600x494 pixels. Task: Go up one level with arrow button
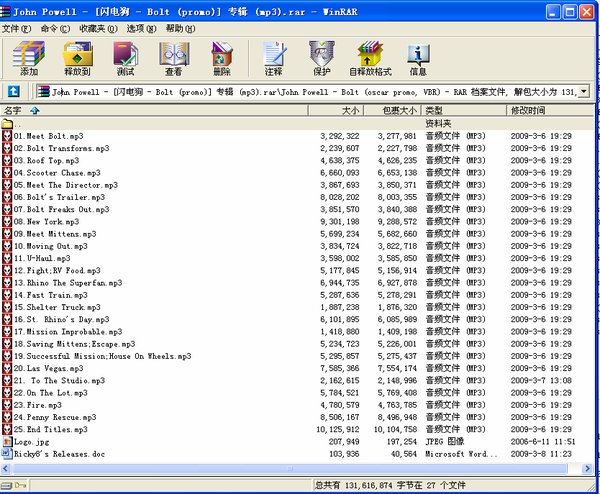(x=13, y=91)
